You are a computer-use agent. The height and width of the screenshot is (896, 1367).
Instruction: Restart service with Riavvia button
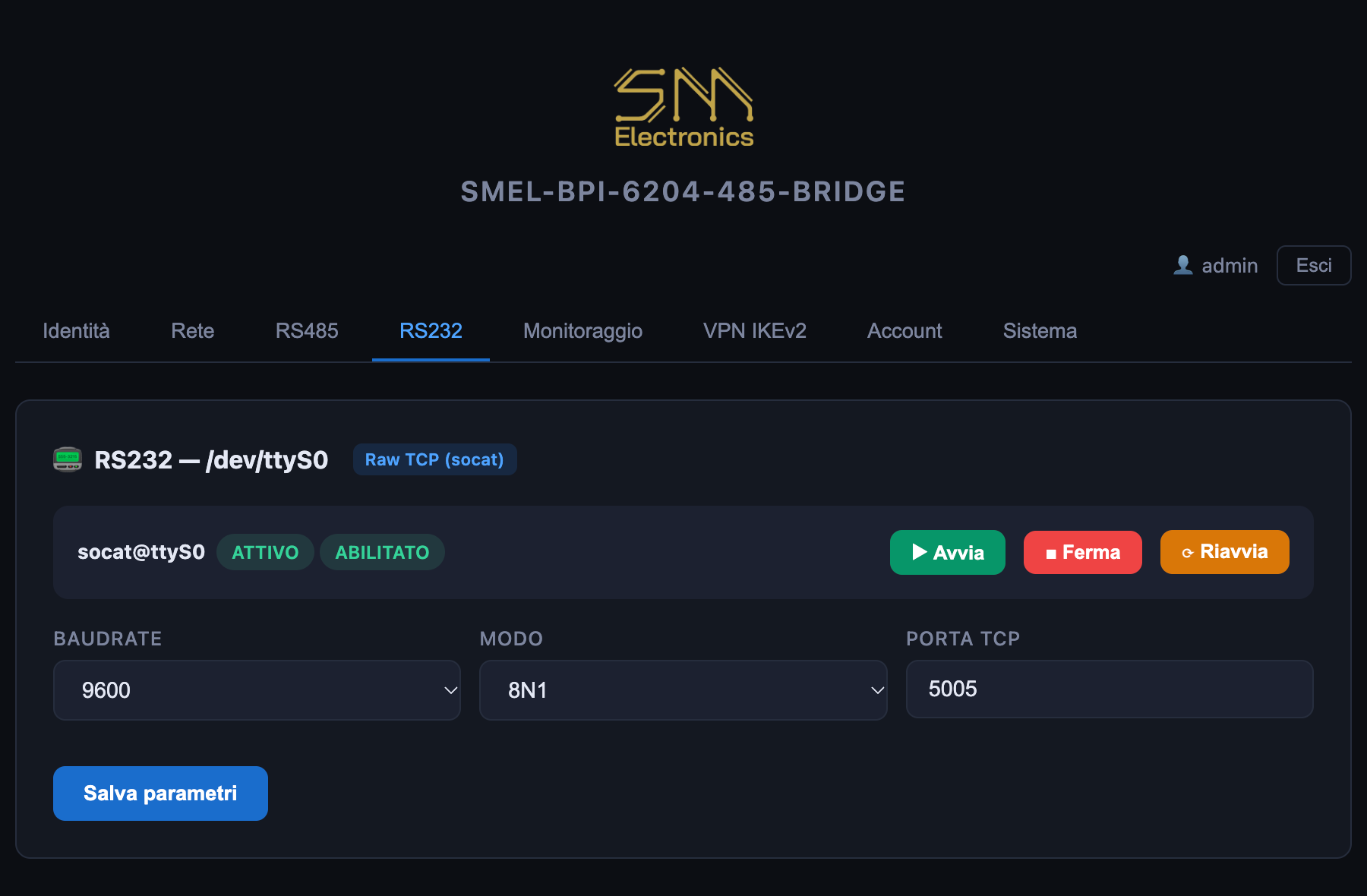(1224, 552)
